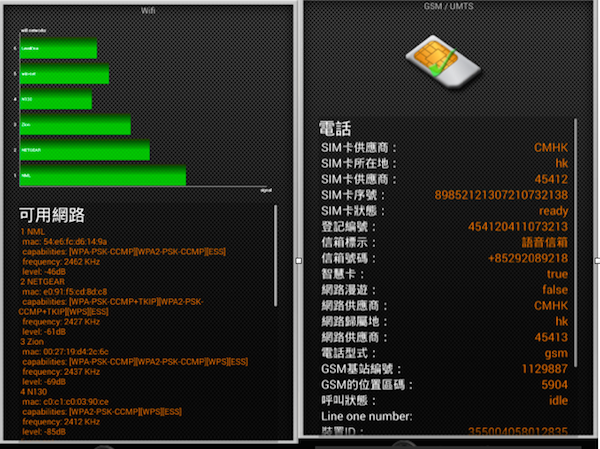Select Zion capabilities line with WPS

(x=135, y=362)
